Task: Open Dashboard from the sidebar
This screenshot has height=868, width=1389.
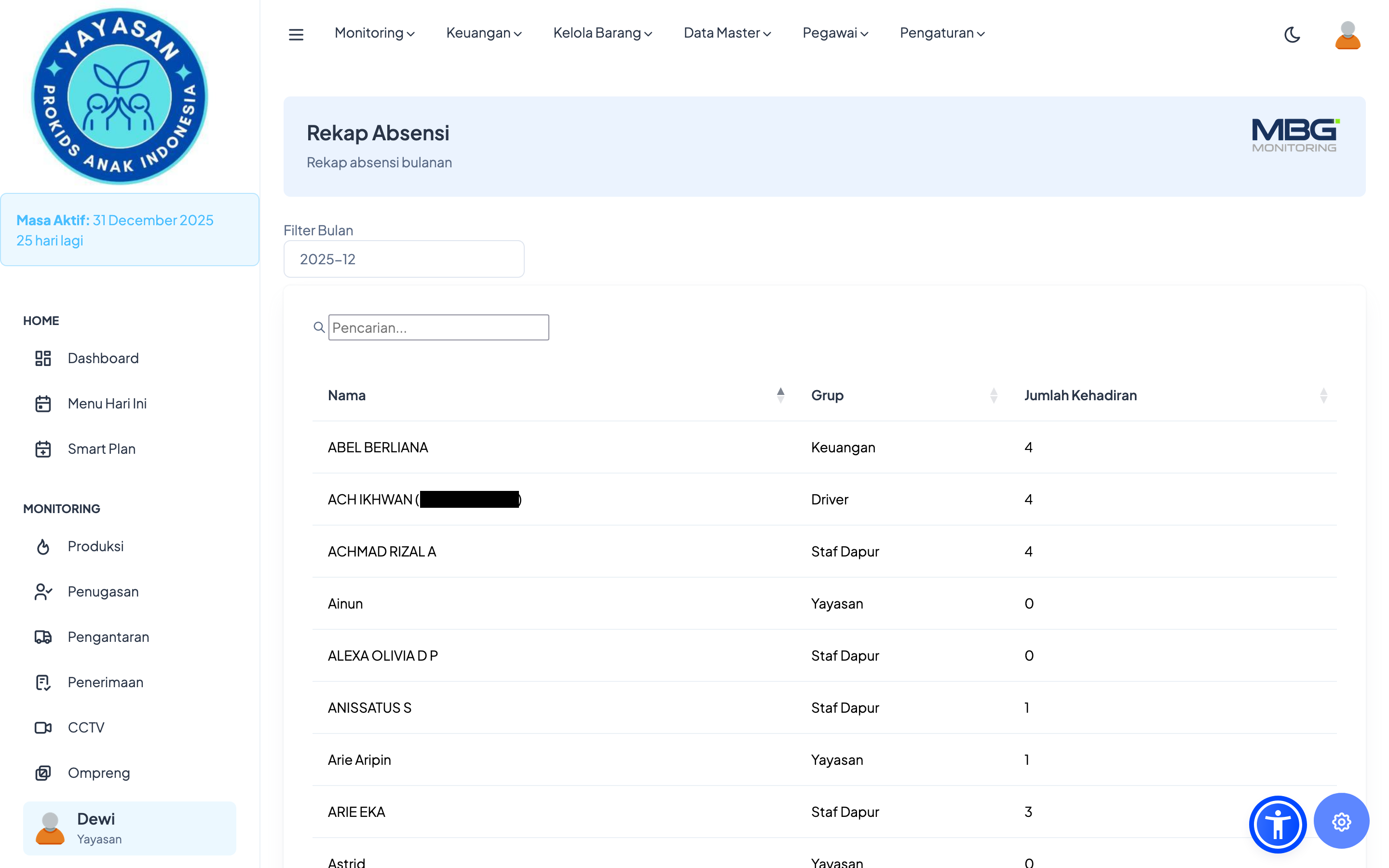Action: [103, 358]
